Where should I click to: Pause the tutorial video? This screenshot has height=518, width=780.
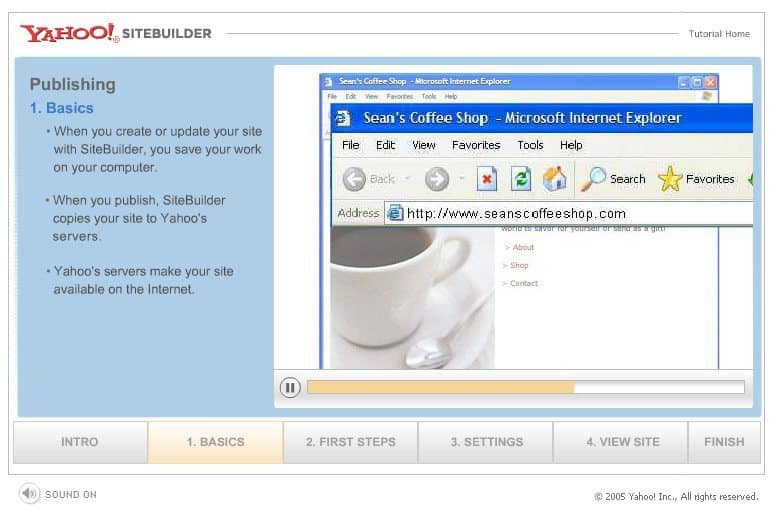click(290, 387)
